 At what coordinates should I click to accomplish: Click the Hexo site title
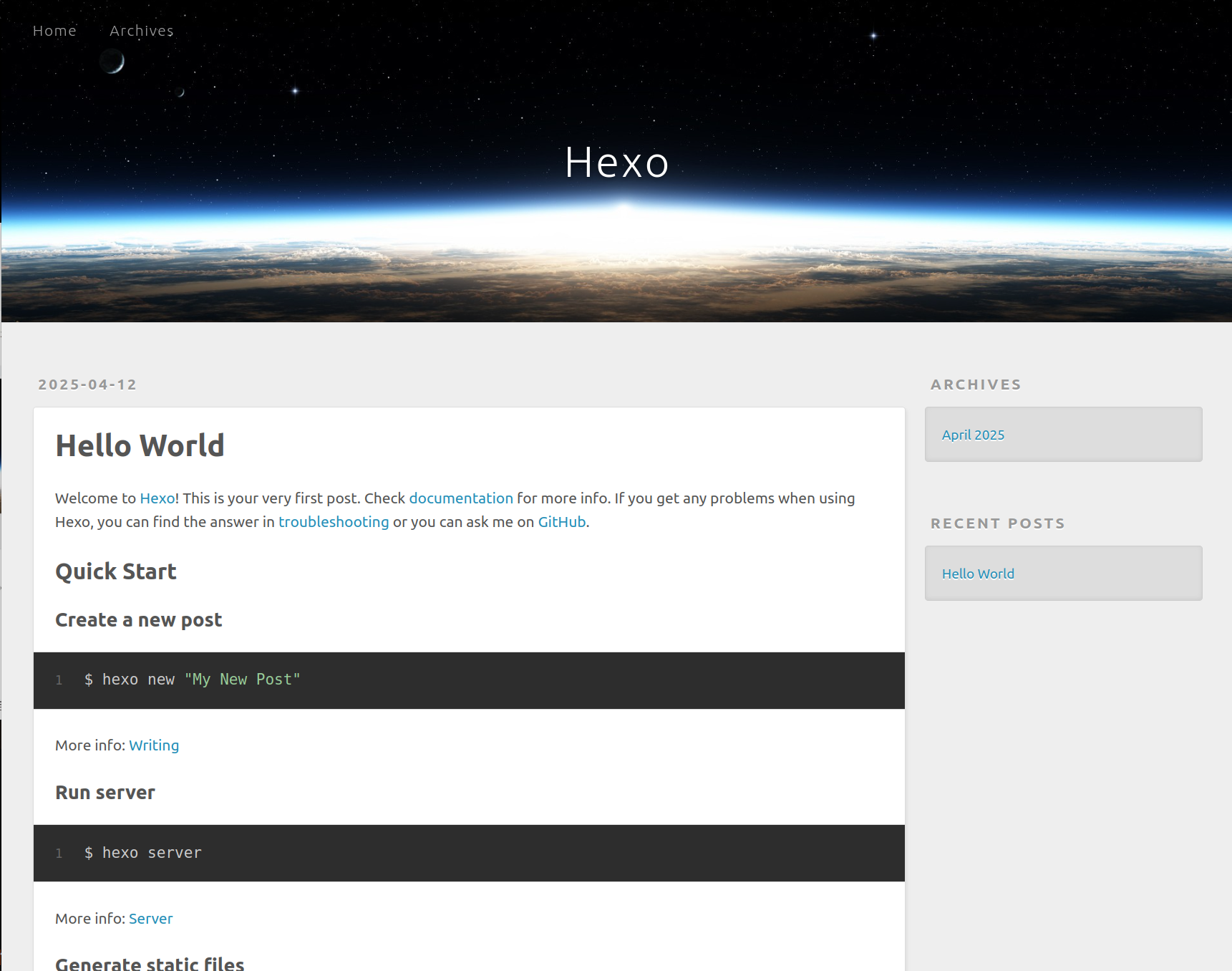point(616,163)
